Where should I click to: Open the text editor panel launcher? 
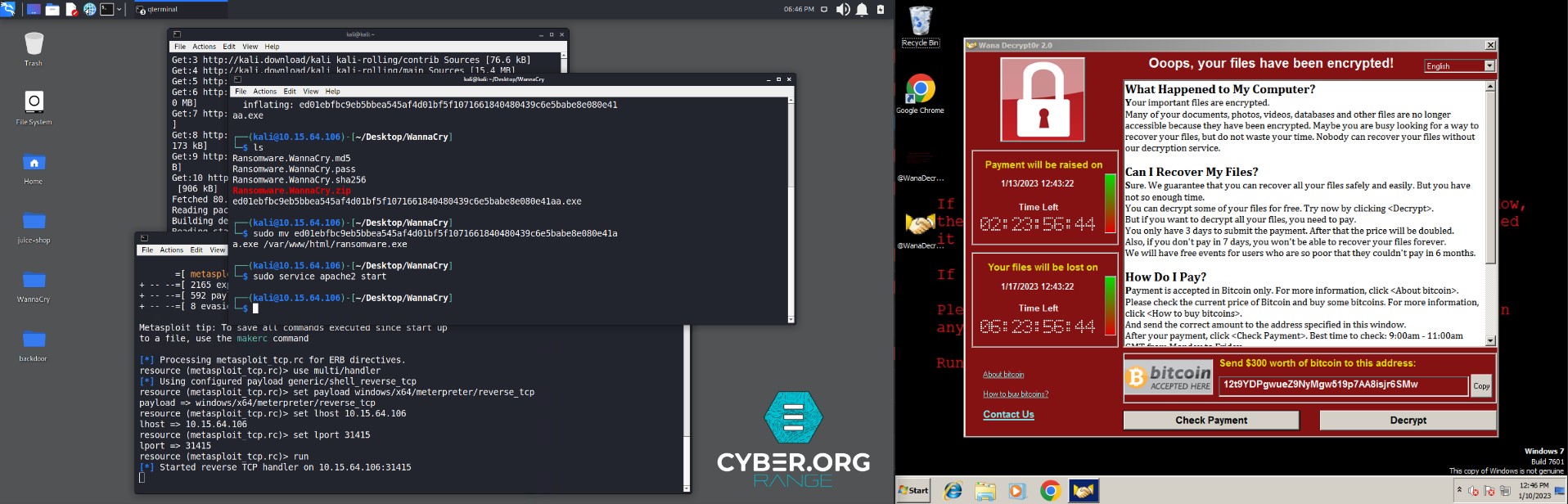coord(71,10)
